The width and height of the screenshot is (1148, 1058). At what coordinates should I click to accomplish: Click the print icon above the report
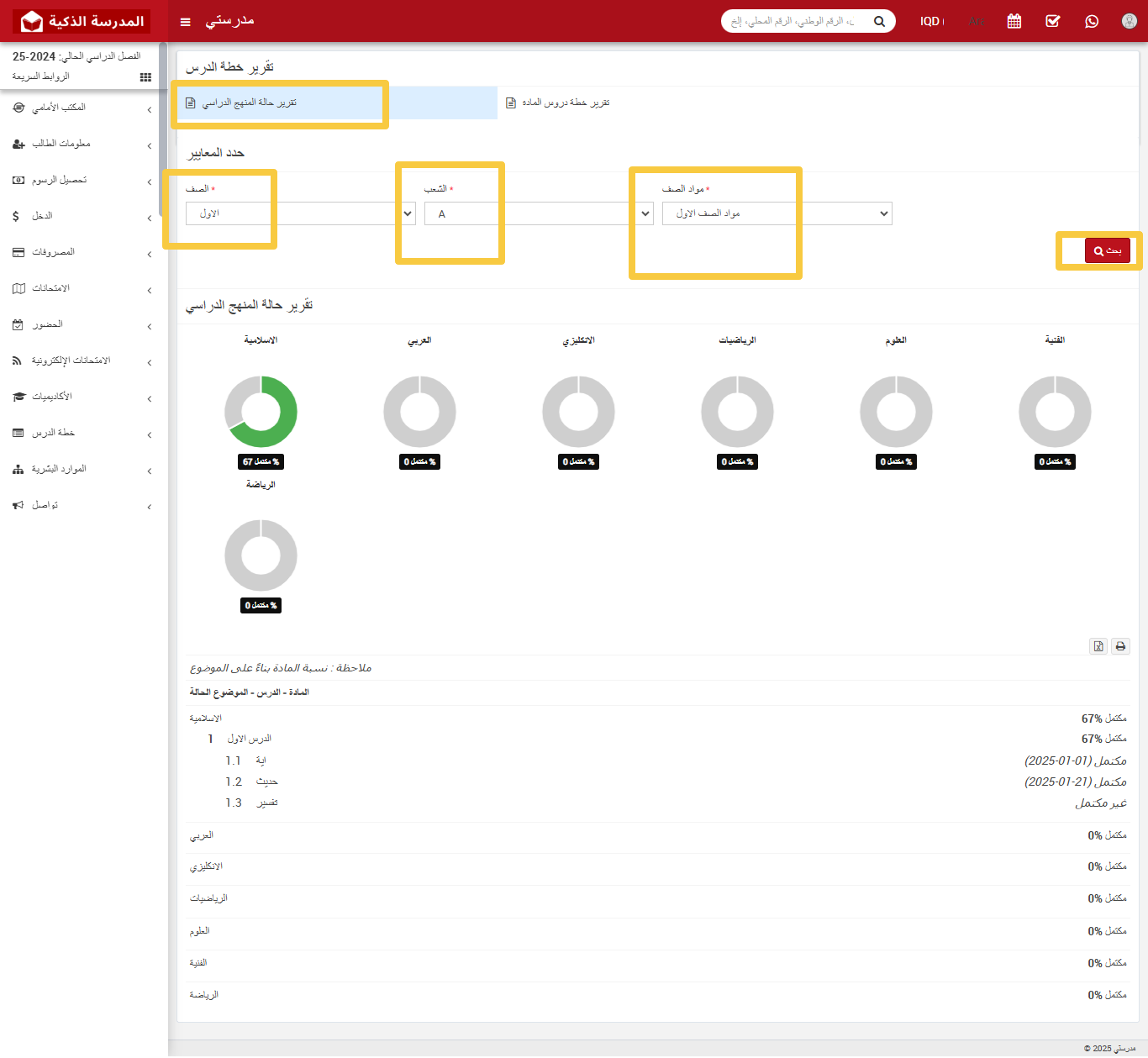point(1120,646)
